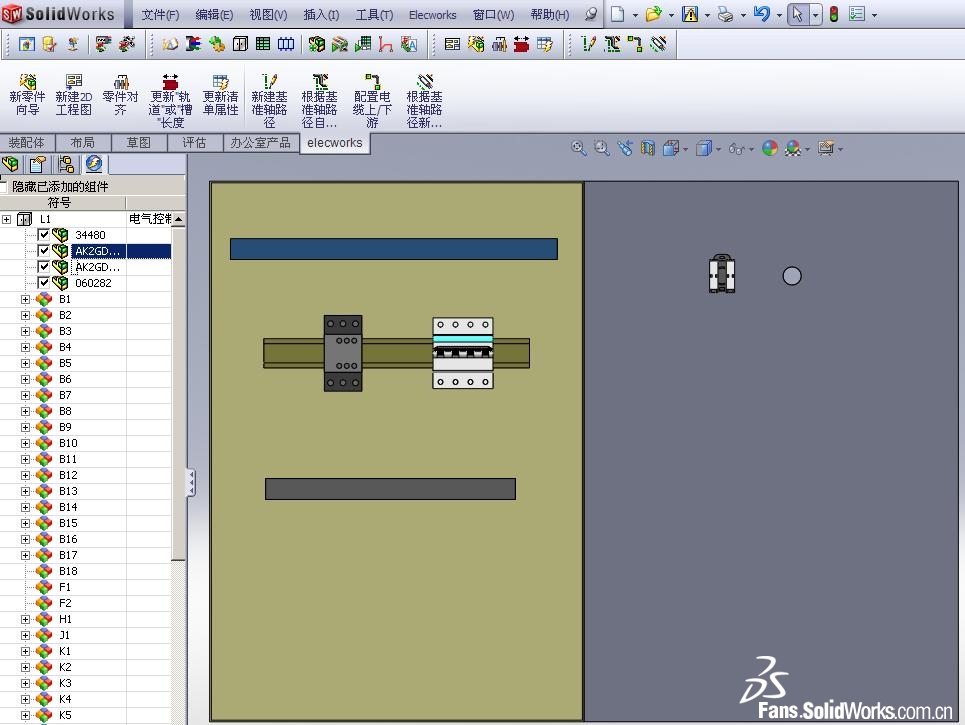Open the FeatureManager design tree tab
Image resolution: width=965 pixels, height=725 pixels.
point(10,164)
